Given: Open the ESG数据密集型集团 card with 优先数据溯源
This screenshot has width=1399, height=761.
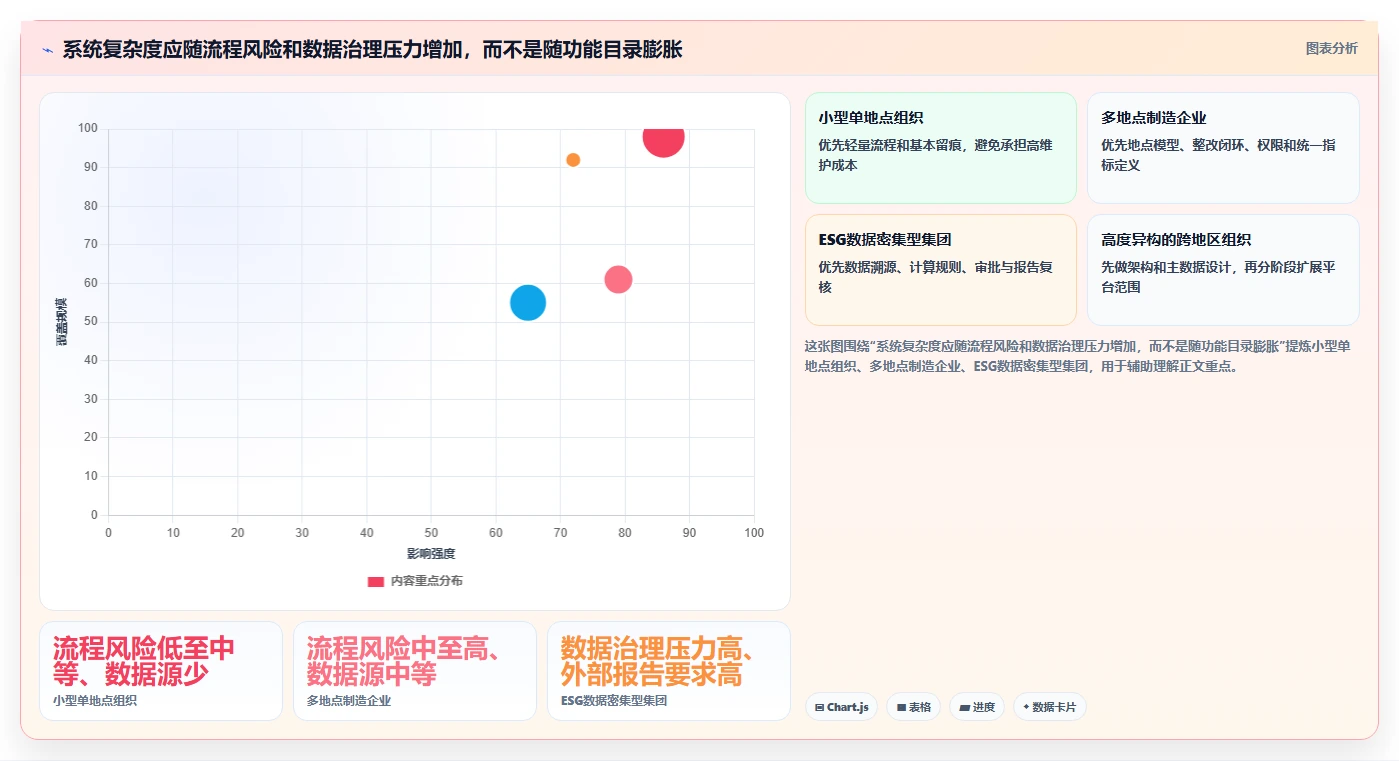Looking at the screenshot, I should pyautogui.click(x=940, y=270).
